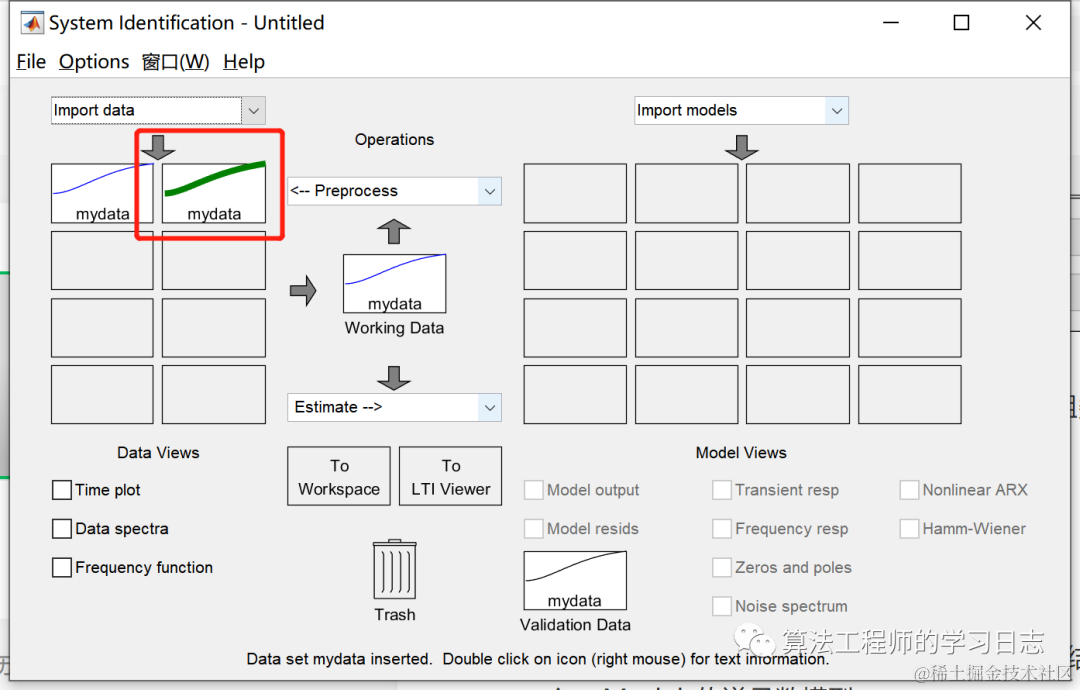The width and height of the screenshot is (1080, 690).
Task: Toggle the Zeros and poles checkbox
Action: click(x=722, y=567)
